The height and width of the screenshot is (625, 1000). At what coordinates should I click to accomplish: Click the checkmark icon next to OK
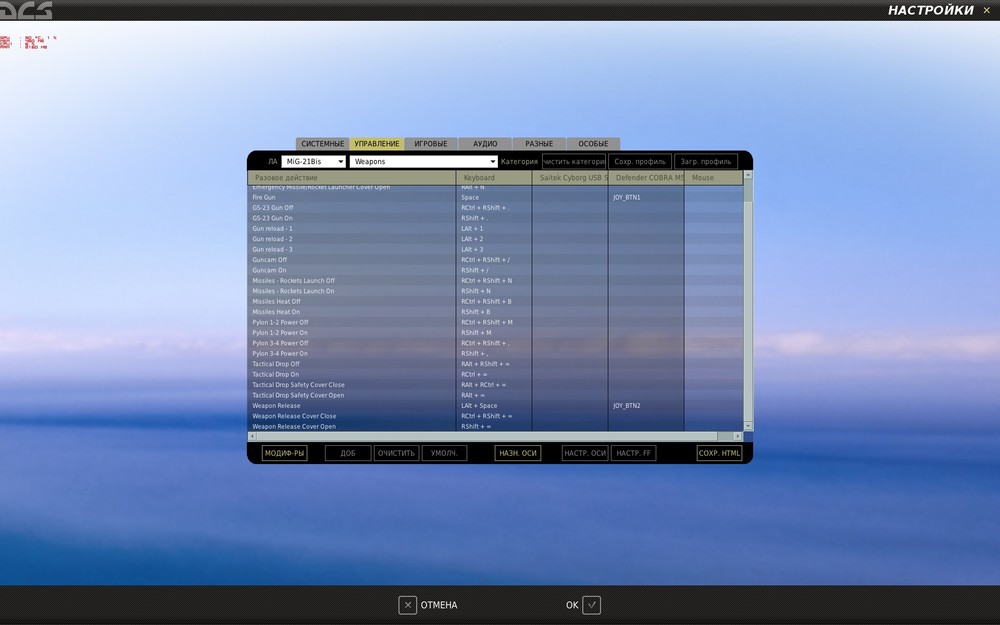[x=591, y=605]
